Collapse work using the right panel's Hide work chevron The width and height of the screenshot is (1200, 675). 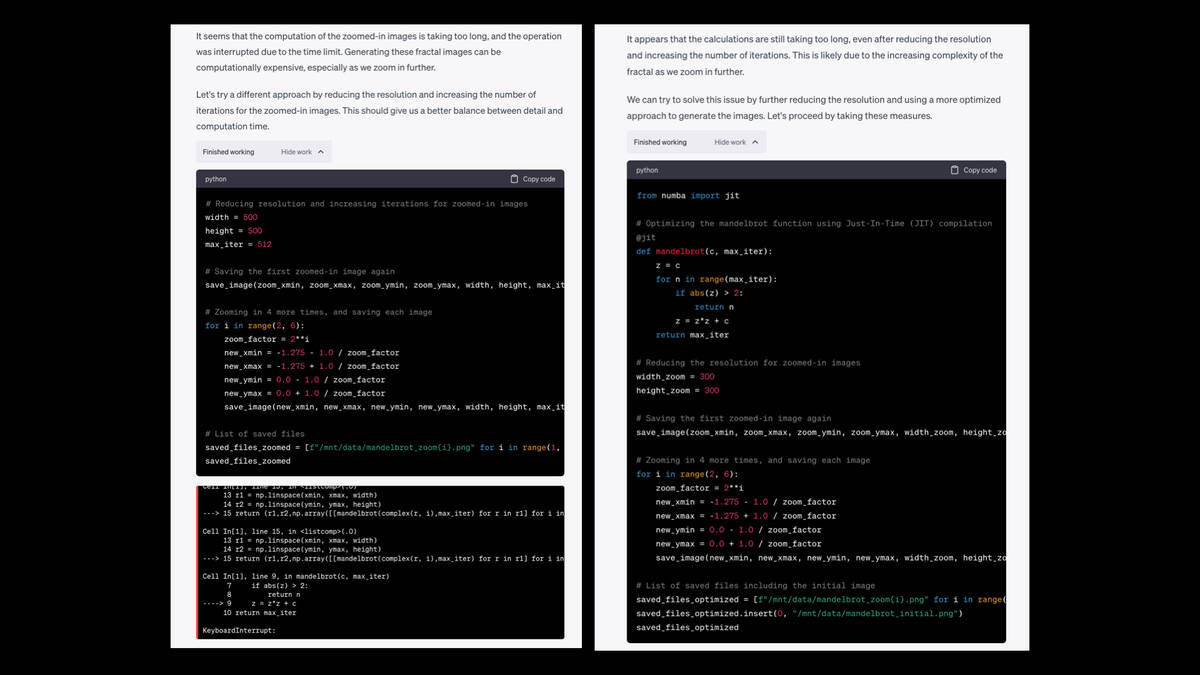click(x=754, y=142)
